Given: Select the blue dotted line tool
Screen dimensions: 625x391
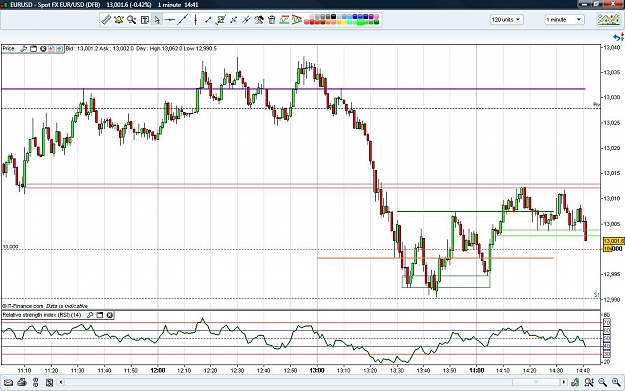Looking at the screenshot, I should (234, 20).
